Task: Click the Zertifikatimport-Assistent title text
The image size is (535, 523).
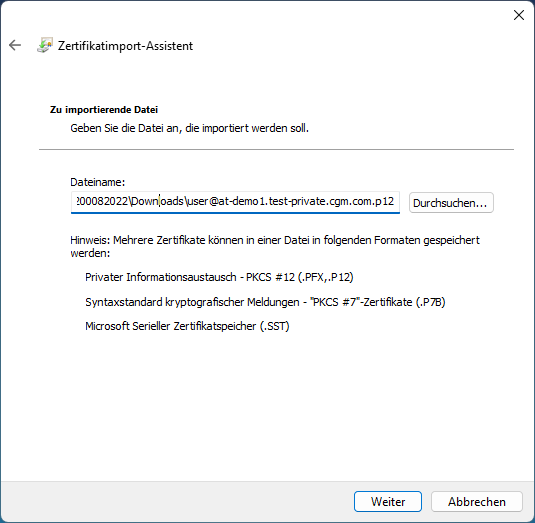Action: click(x=125, y=46)
